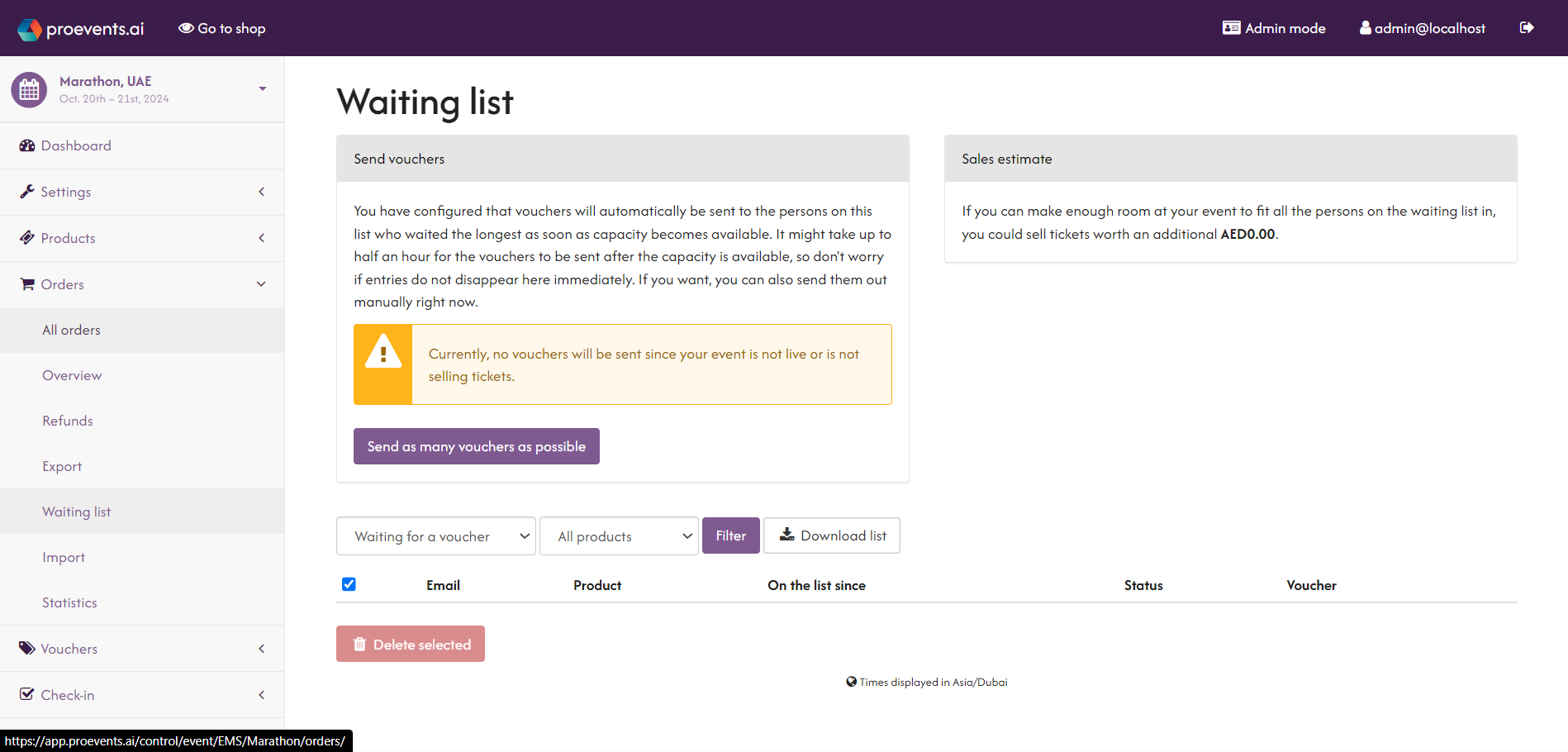Viewport: 1568px width, 752px height.
Task: Click the Settings wrench icon
Action: click(27, 191)
